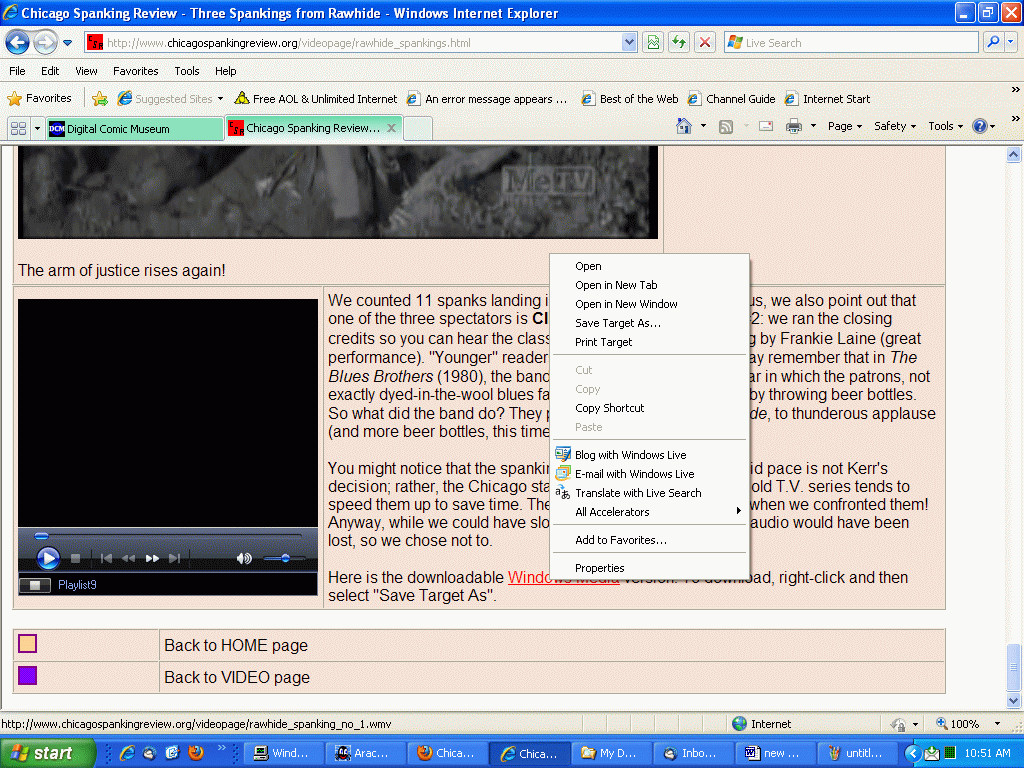Select Properties in context menu
Viewport: 1024px width, 768px height.
click(600, 568)
